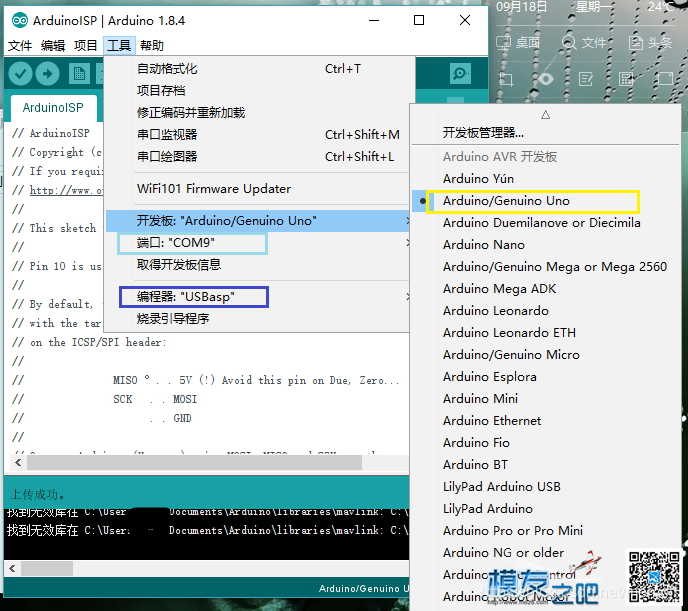Select Arduino NG or older board
The image size is (688, 611).
point(545,553)
